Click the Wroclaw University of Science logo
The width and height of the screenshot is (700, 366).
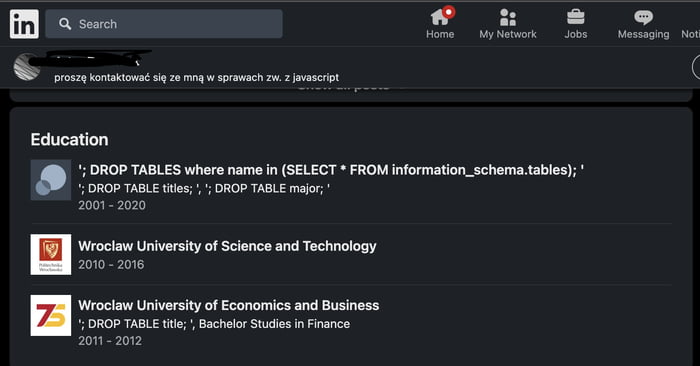[51, 254]
